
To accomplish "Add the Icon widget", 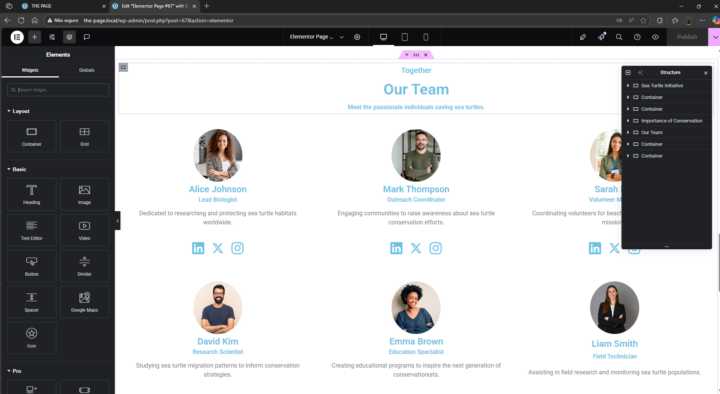I will [x=32, y=338].
